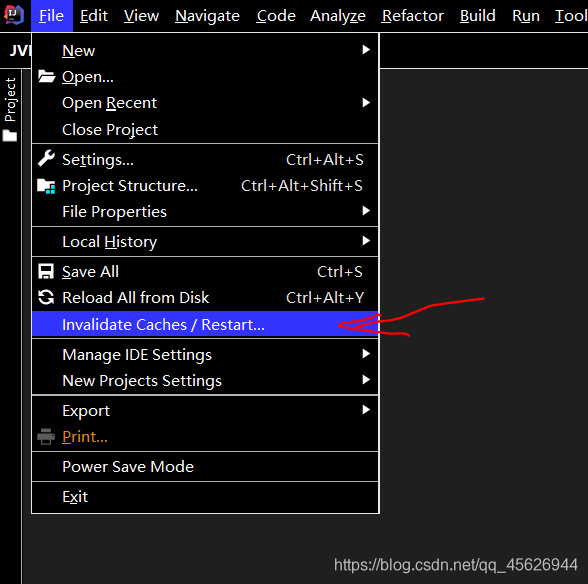Open Settings... from the File menu
Viewport: 588px width, 584px height.
click(x=205, y=159)
